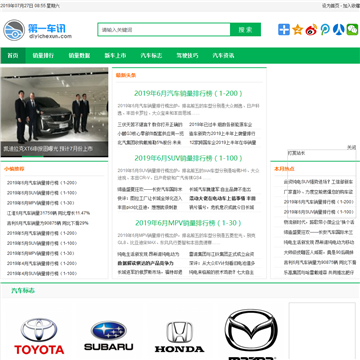Open the Mazda brand logo
This screenshot has width=360, height=360.
coord(251,334)
